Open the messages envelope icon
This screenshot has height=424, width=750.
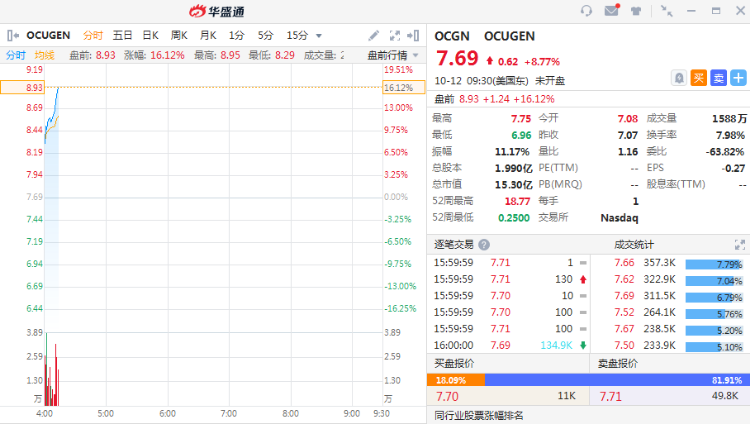pyautogui.click(x=612, y=10)
